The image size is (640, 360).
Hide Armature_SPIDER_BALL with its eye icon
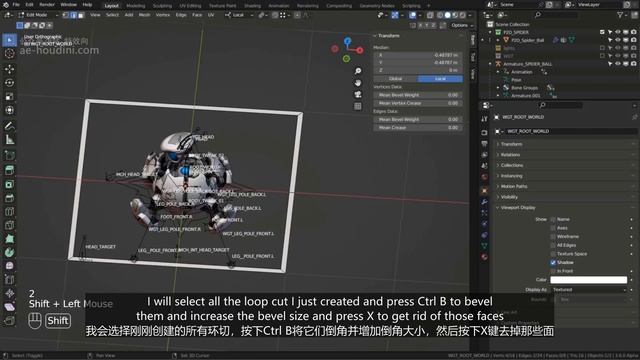[618, 64]
